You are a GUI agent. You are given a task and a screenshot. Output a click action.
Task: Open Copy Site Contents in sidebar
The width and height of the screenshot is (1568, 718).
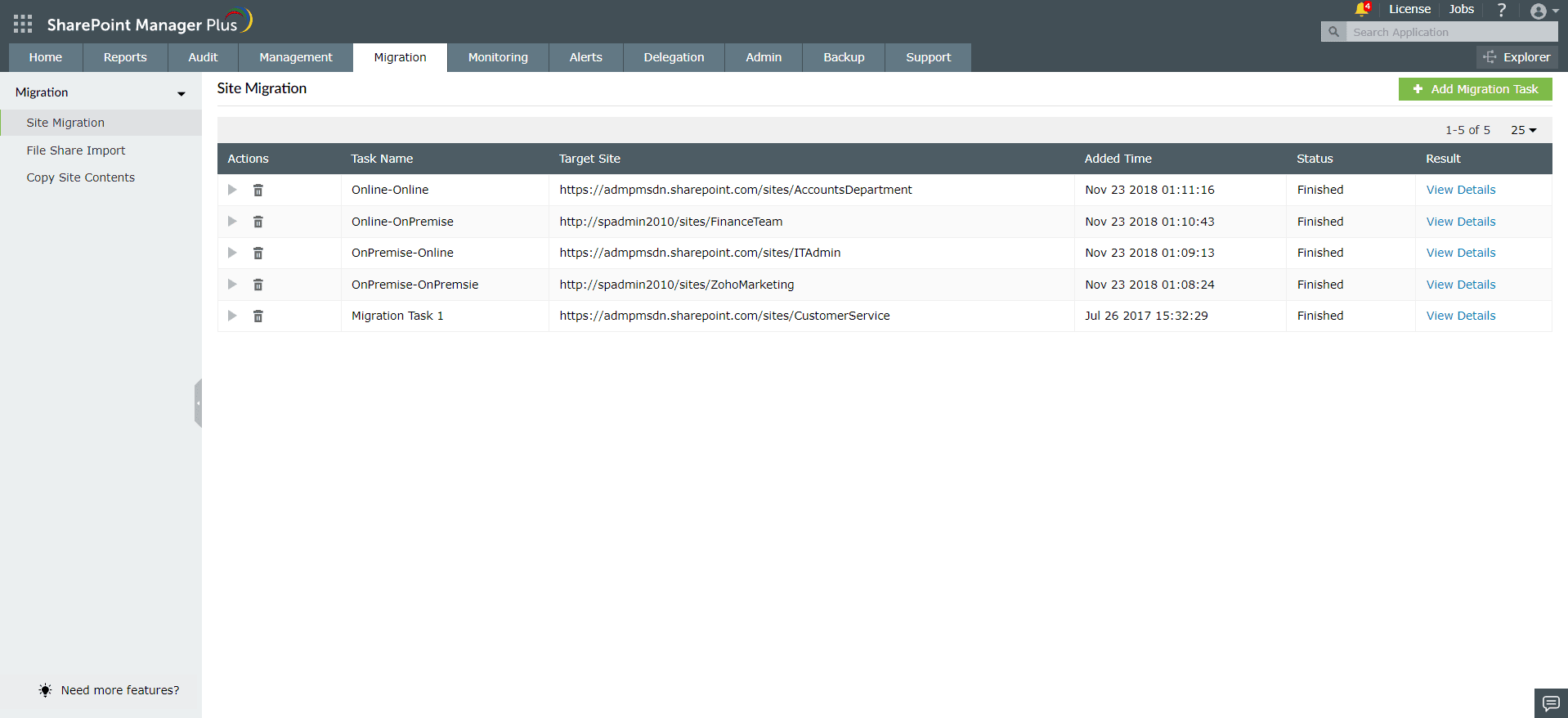81,177
